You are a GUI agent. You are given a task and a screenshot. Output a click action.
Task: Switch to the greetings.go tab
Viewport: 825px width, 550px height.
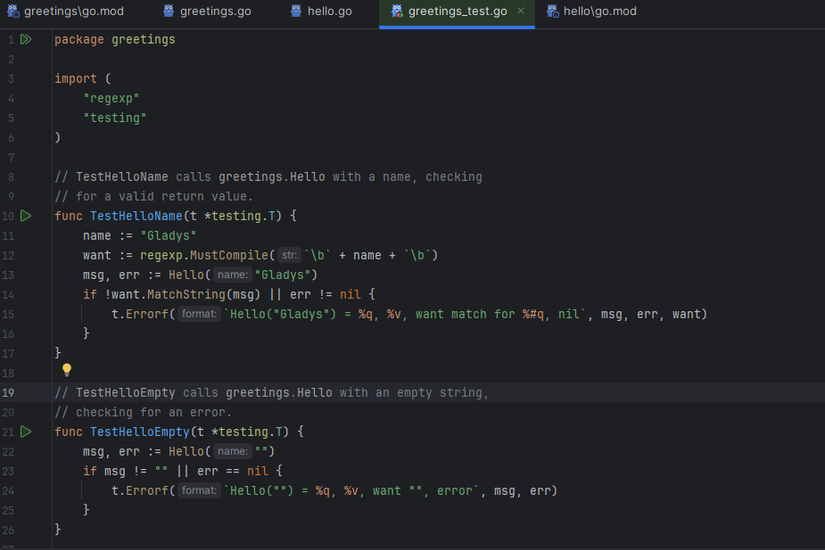tap(207, 11)
